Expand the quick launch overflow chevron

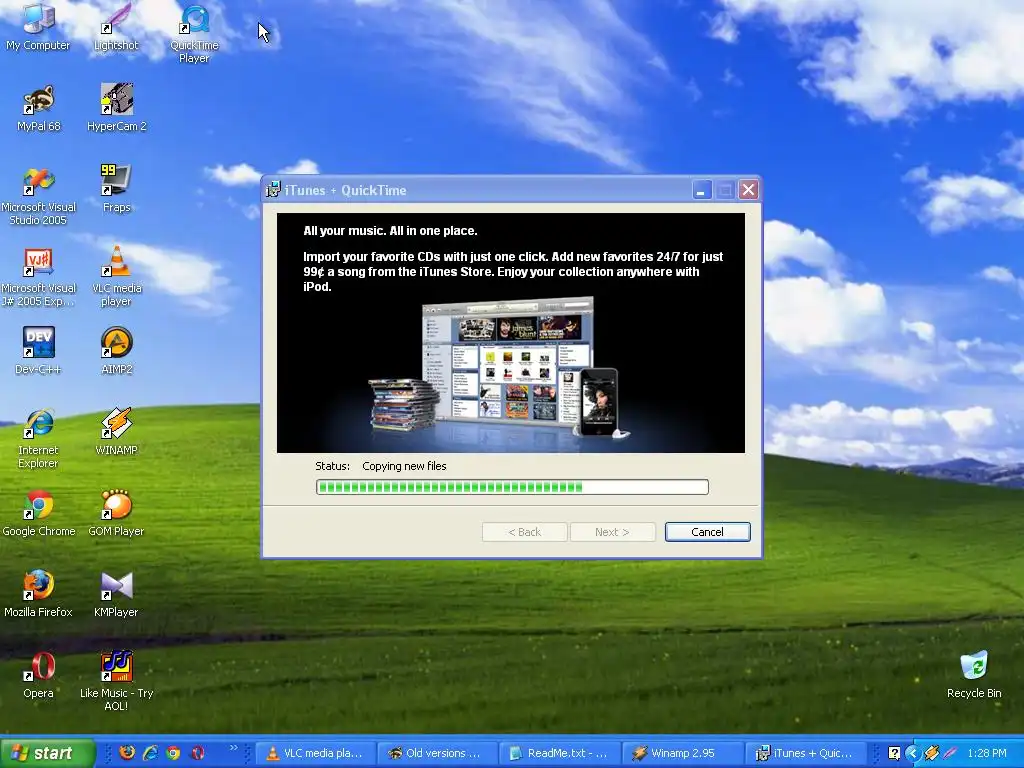pos(234,748)
